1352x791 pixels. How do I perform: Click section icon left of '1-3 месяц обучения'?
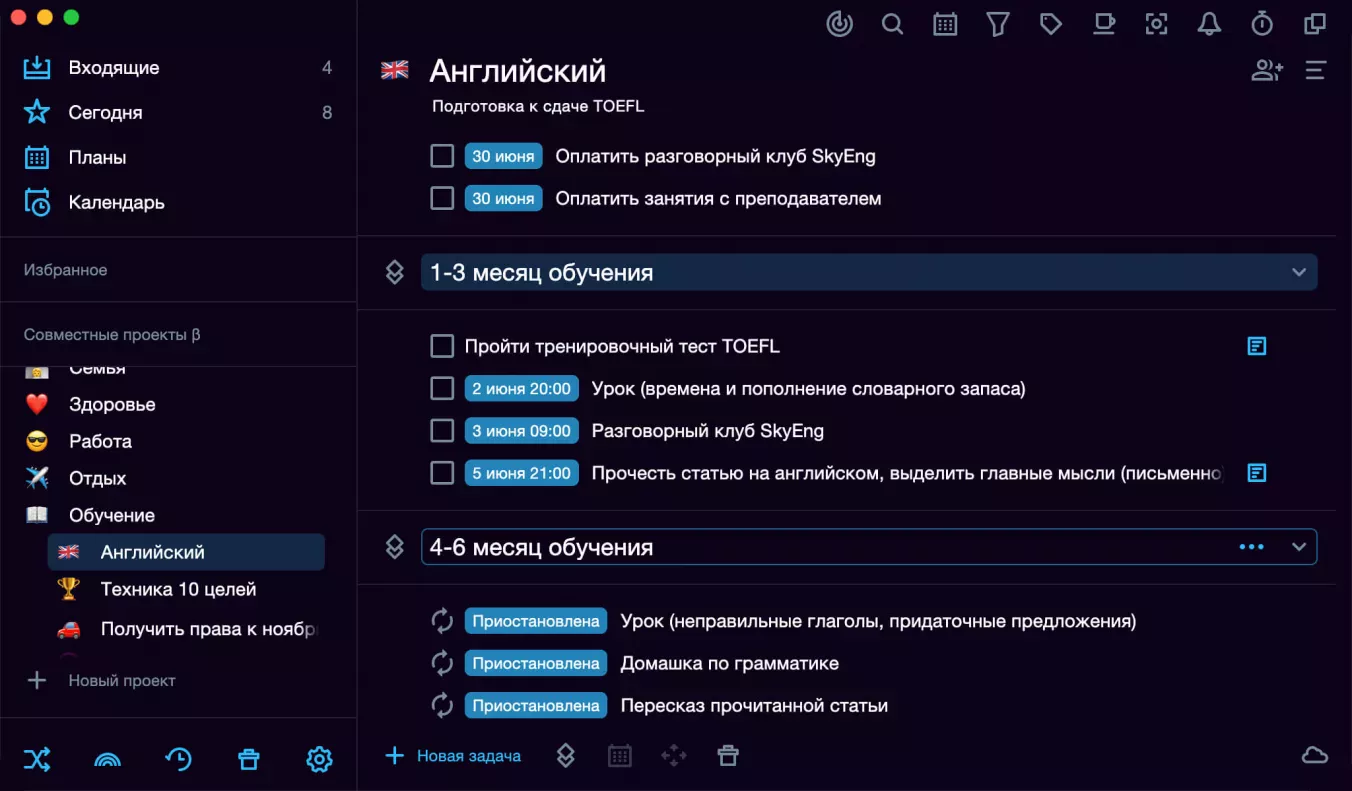click(395, 272)
